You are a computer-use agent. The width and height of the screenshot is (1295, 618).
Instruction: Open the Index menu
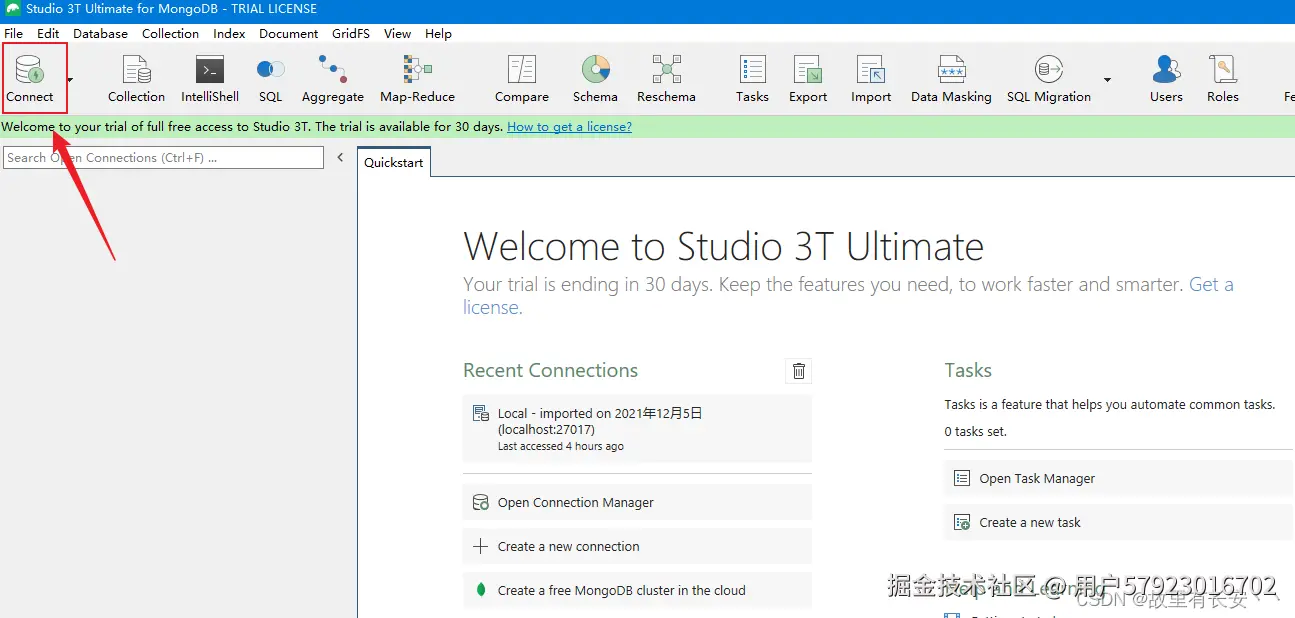[229, 33]
